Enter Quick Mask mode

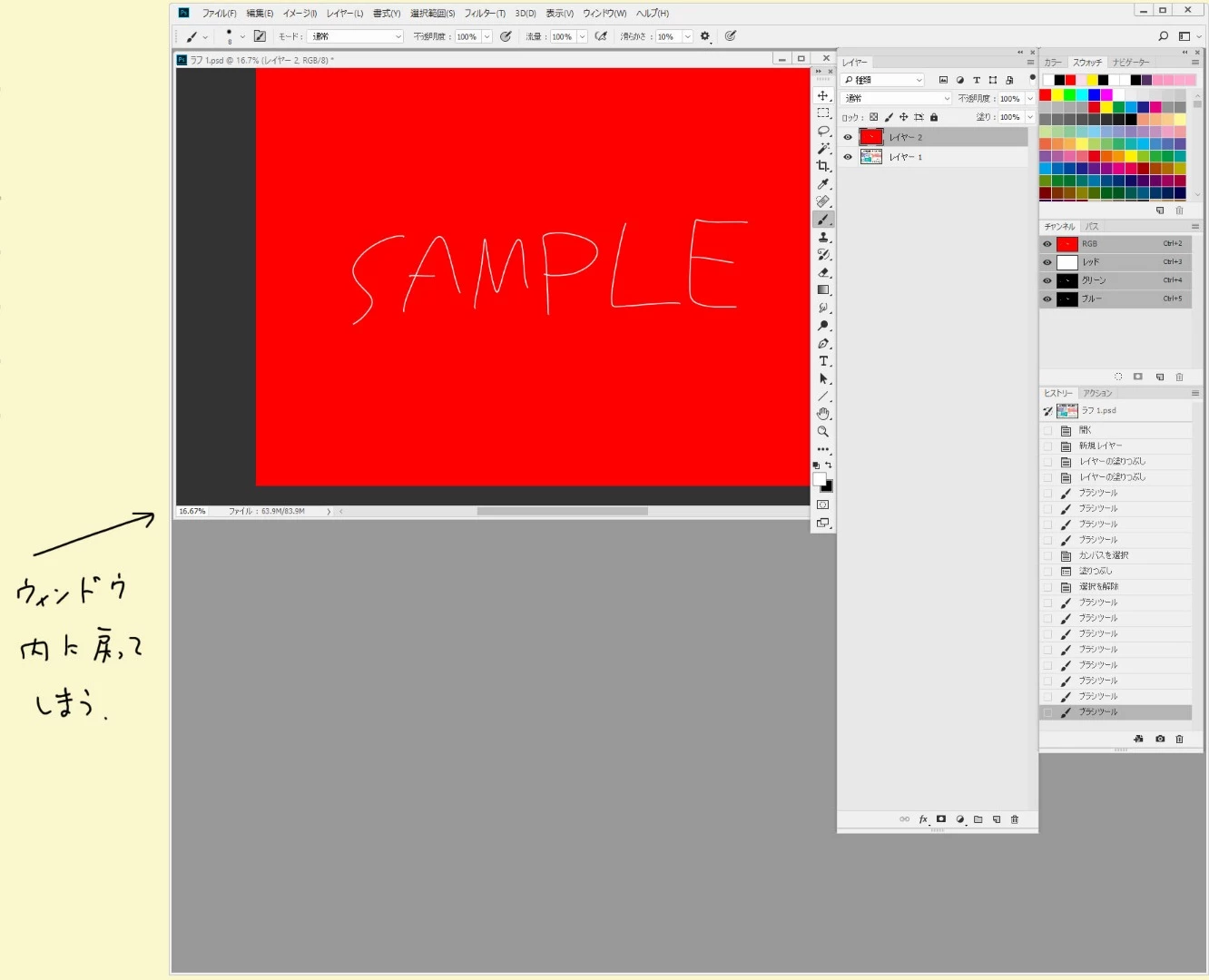[823, 505]
